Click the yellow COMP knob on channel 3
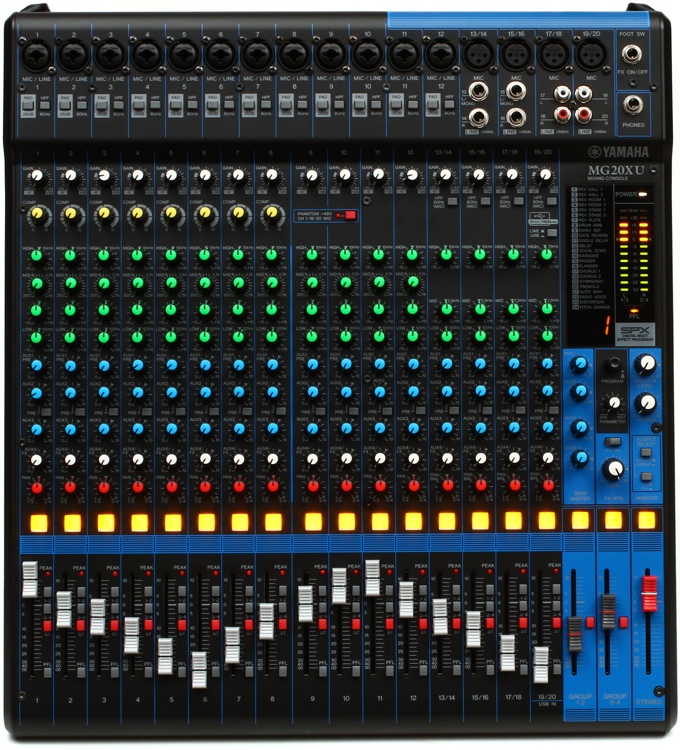This screenshot has width=680, height=750. point(103,213)
